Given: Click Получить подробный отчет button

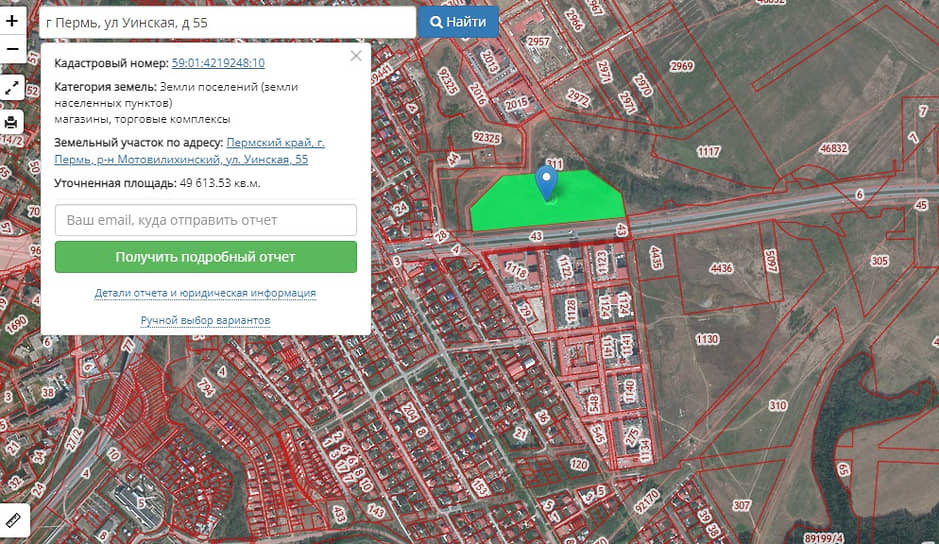Looking at the screenshot, I should [x=206, y=257].
